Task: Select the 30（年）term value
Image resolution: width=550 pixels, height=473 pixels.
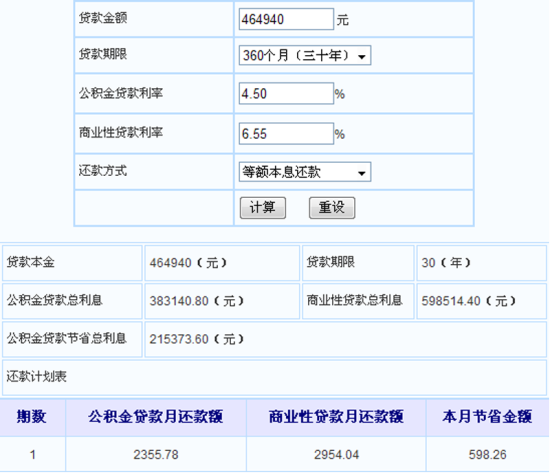Action: click(446, 262)
